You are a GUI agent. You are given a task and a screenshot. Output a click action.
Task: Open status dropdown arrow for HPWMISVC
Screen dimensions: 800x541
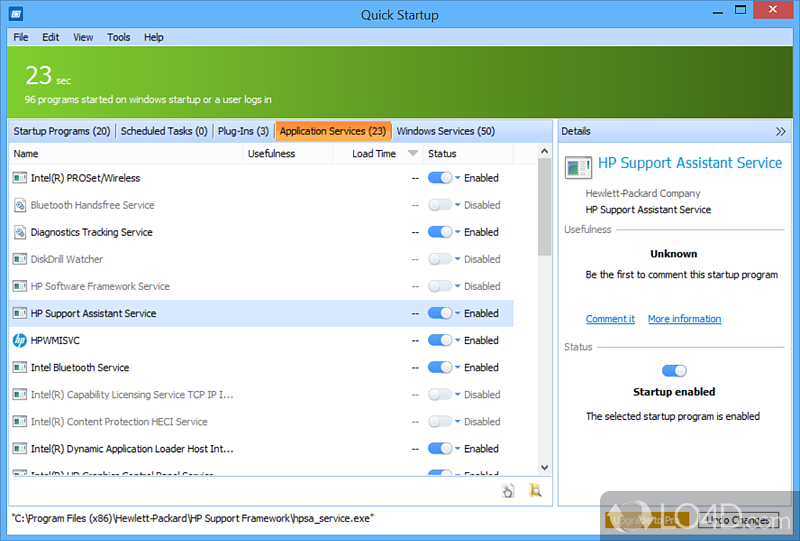click(458, 340)
